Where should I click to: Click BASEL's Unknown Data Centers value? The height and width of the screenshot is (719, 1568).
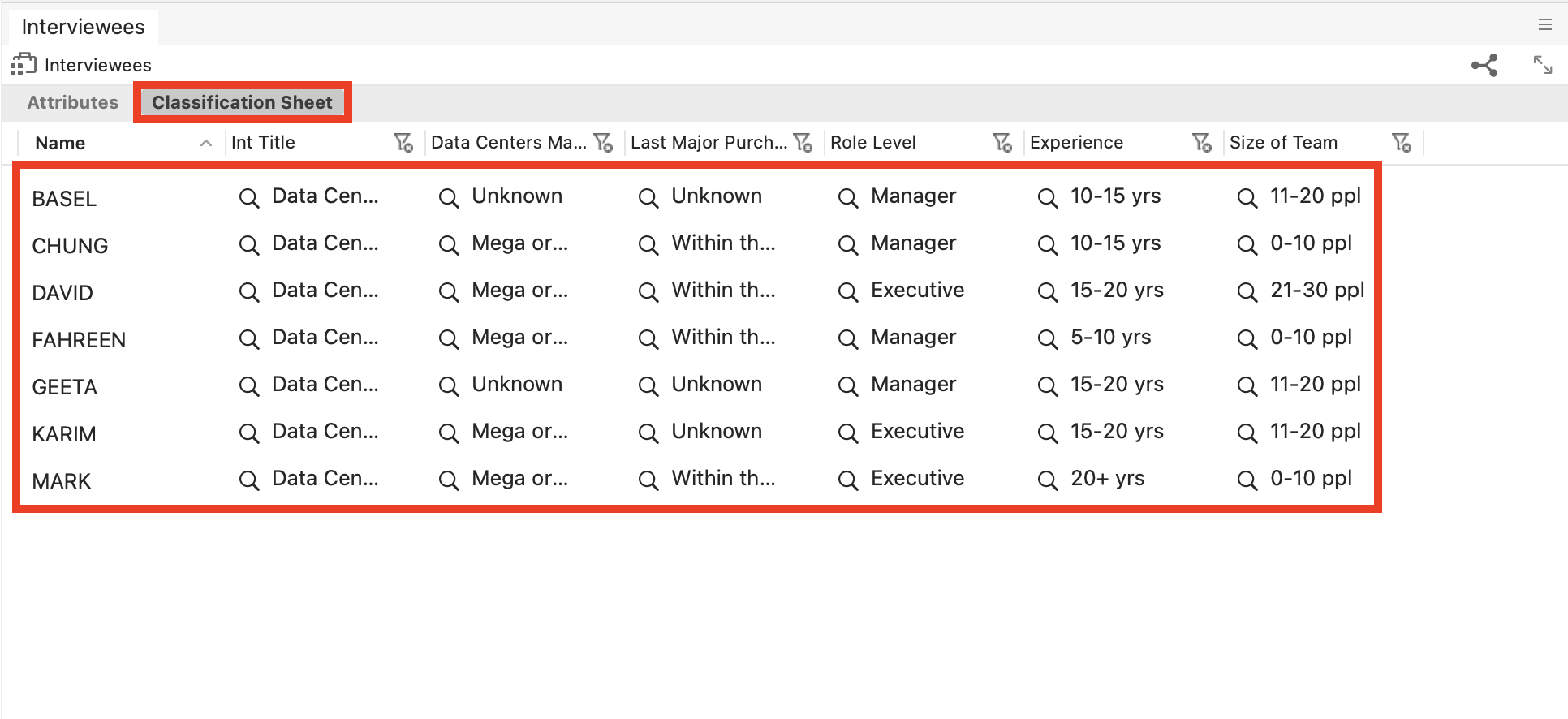point(517,196)
